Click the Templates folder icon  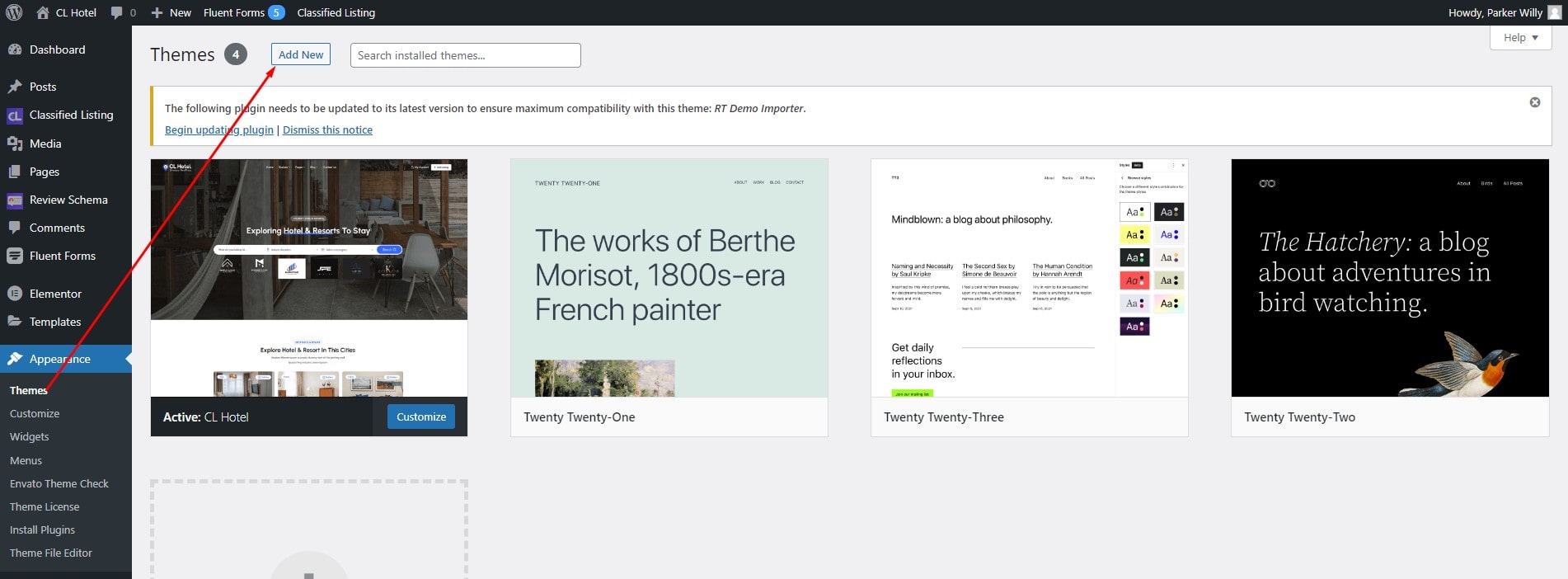pos(15,322)
